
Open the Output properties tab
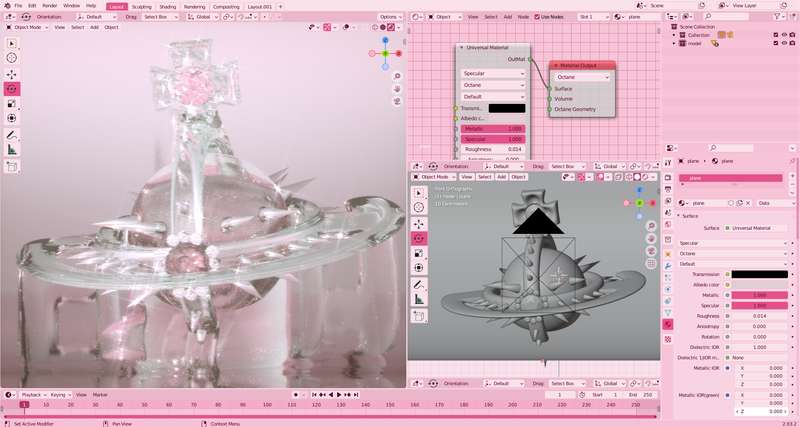[668, 189]
